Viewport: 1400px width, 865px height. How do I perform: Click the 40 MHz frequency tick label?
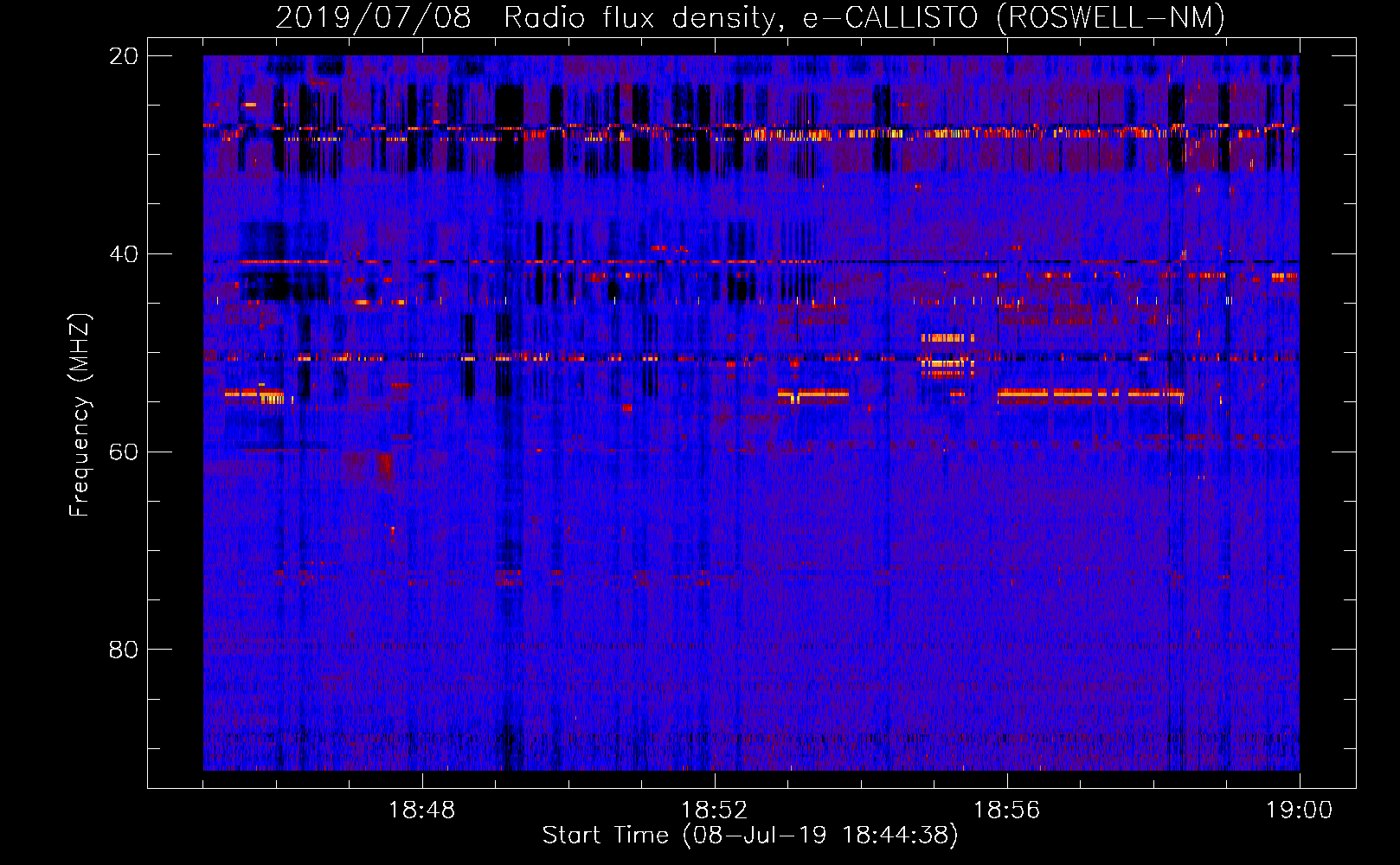tap(123, 254)
